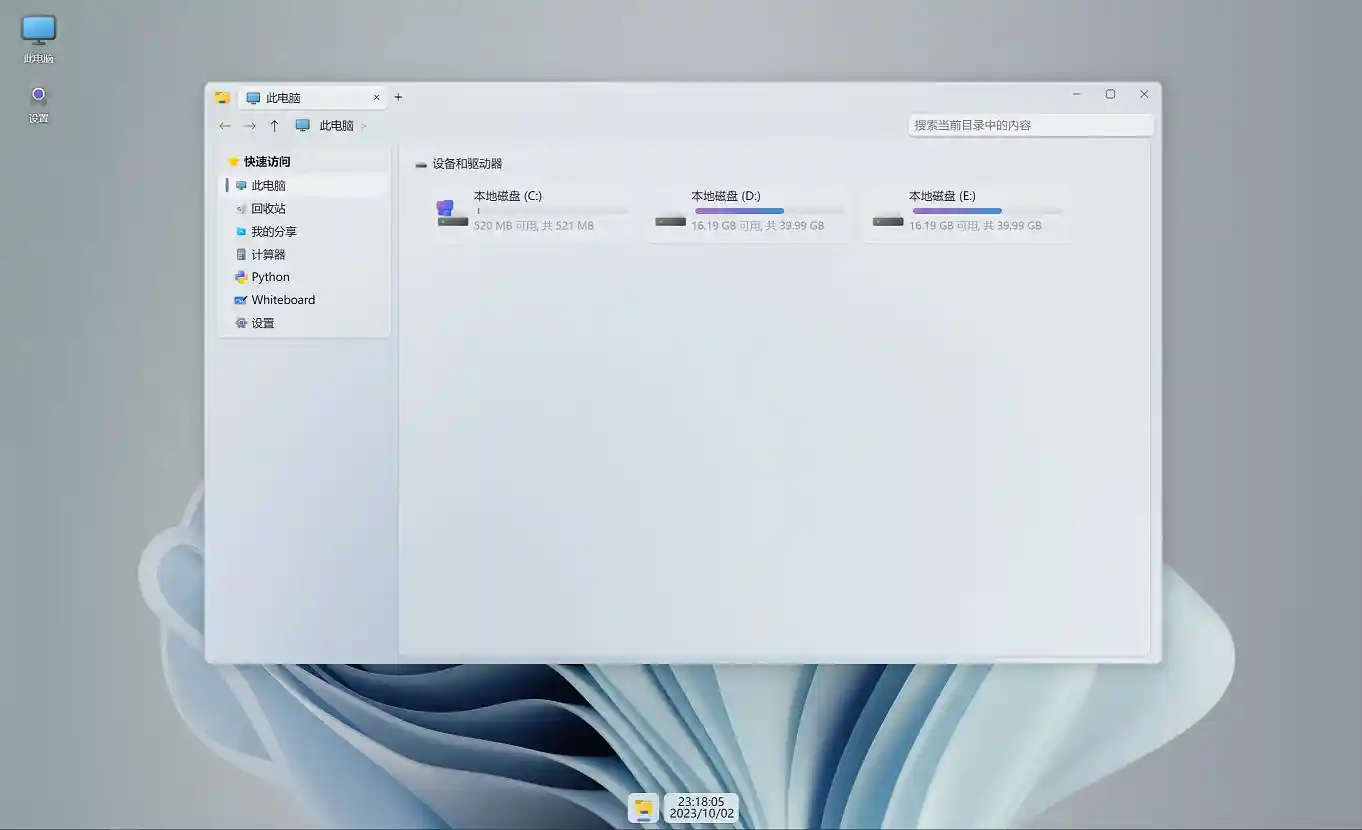Collapse the 设备和驱动器 section

(x=421, y=164)
